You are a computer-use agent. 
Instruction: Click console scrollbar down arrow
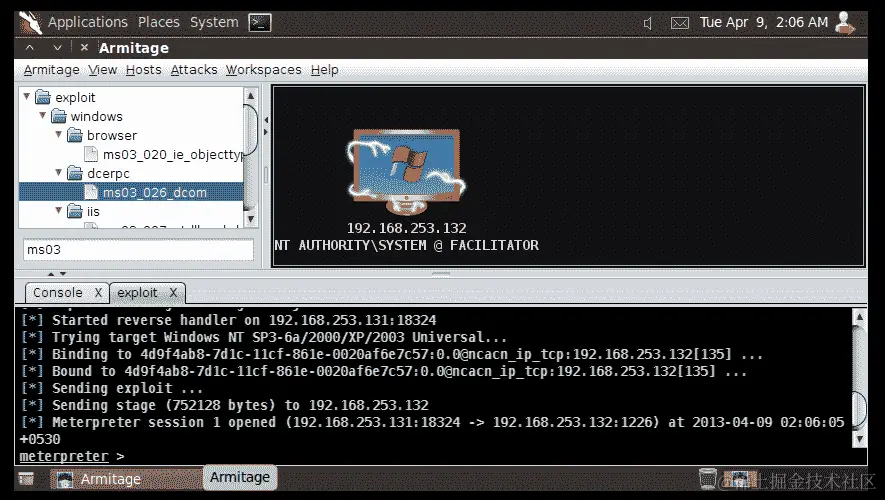coord(860,439)
